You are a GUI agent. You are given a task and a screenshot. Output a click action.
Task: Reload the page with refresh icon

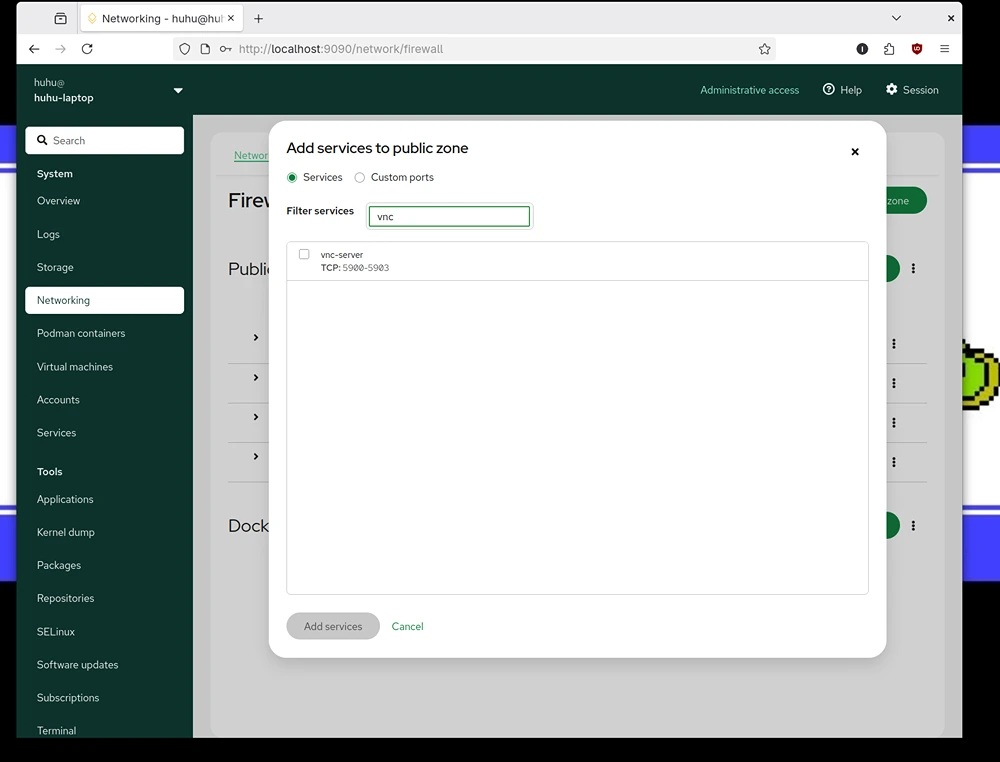87,49
